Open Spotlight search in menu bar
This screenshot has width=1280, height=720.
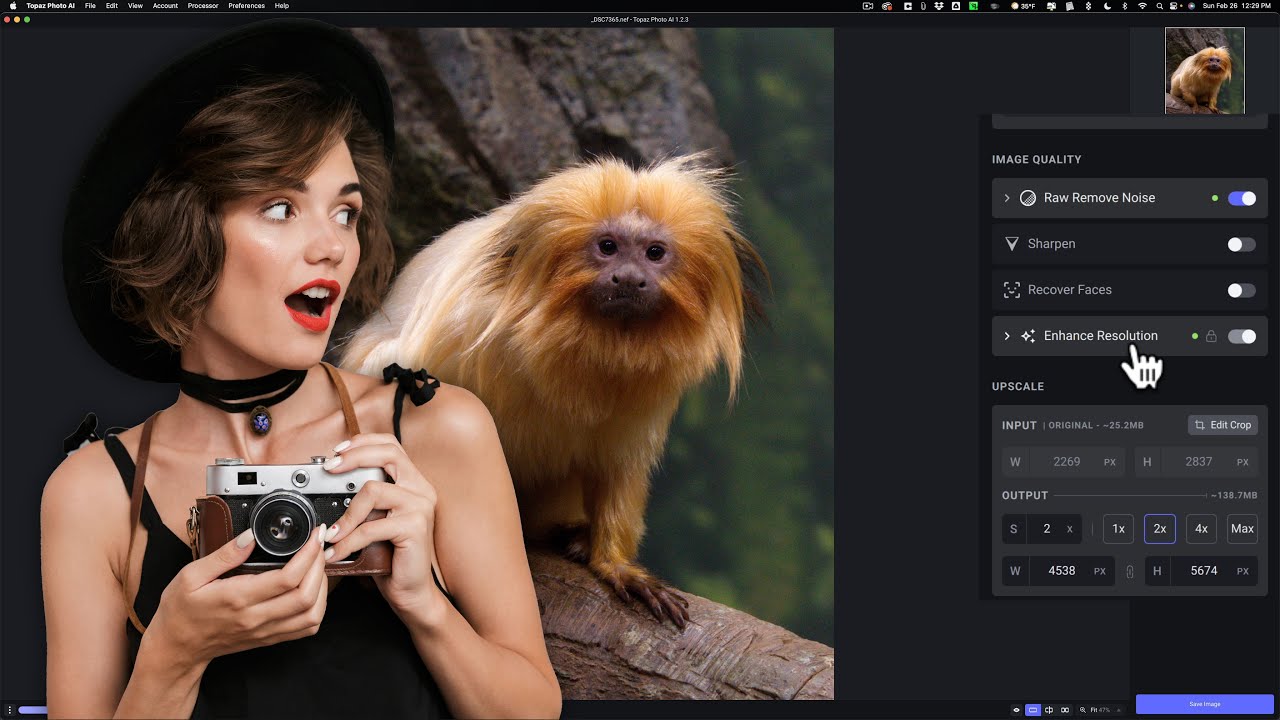pos(1159,6)
